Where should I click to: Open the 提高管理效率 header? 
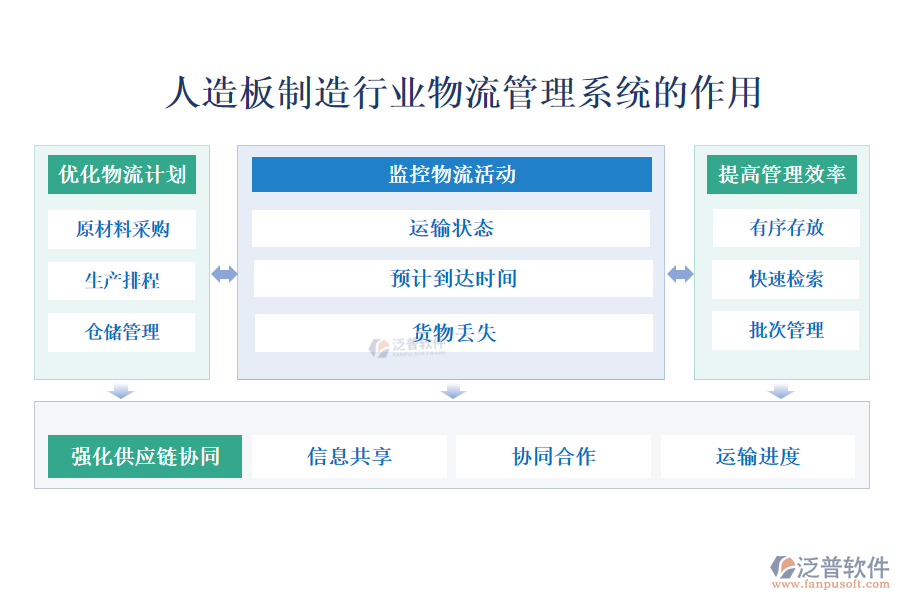pyautogui.click(x=782, y=175)
